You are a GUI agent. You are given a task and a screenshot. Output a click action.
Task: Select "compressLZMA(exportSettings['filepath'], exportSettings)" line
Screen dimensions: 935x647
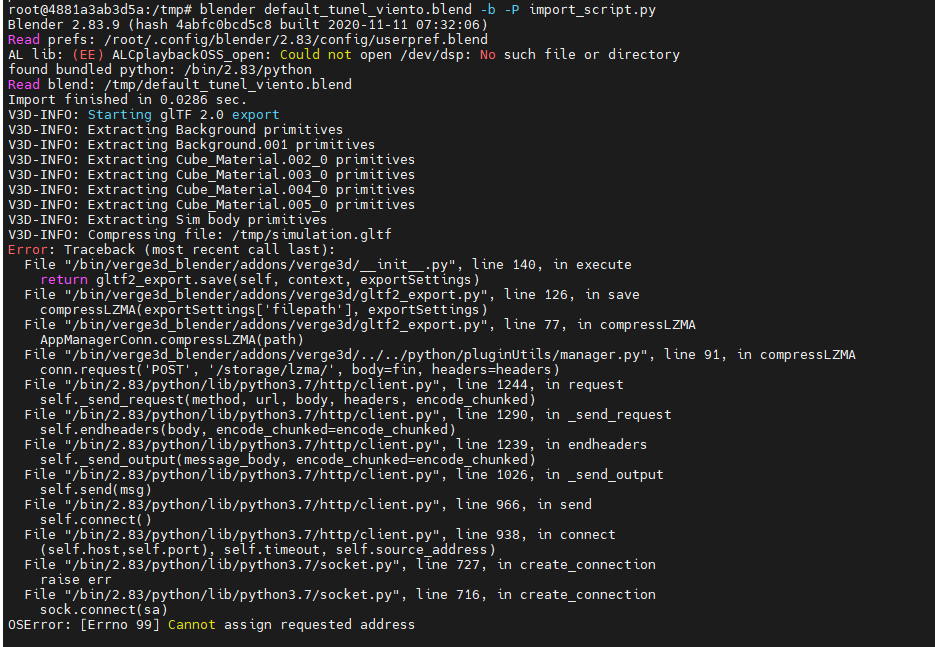pyautogui.click(x=264, y=309)
